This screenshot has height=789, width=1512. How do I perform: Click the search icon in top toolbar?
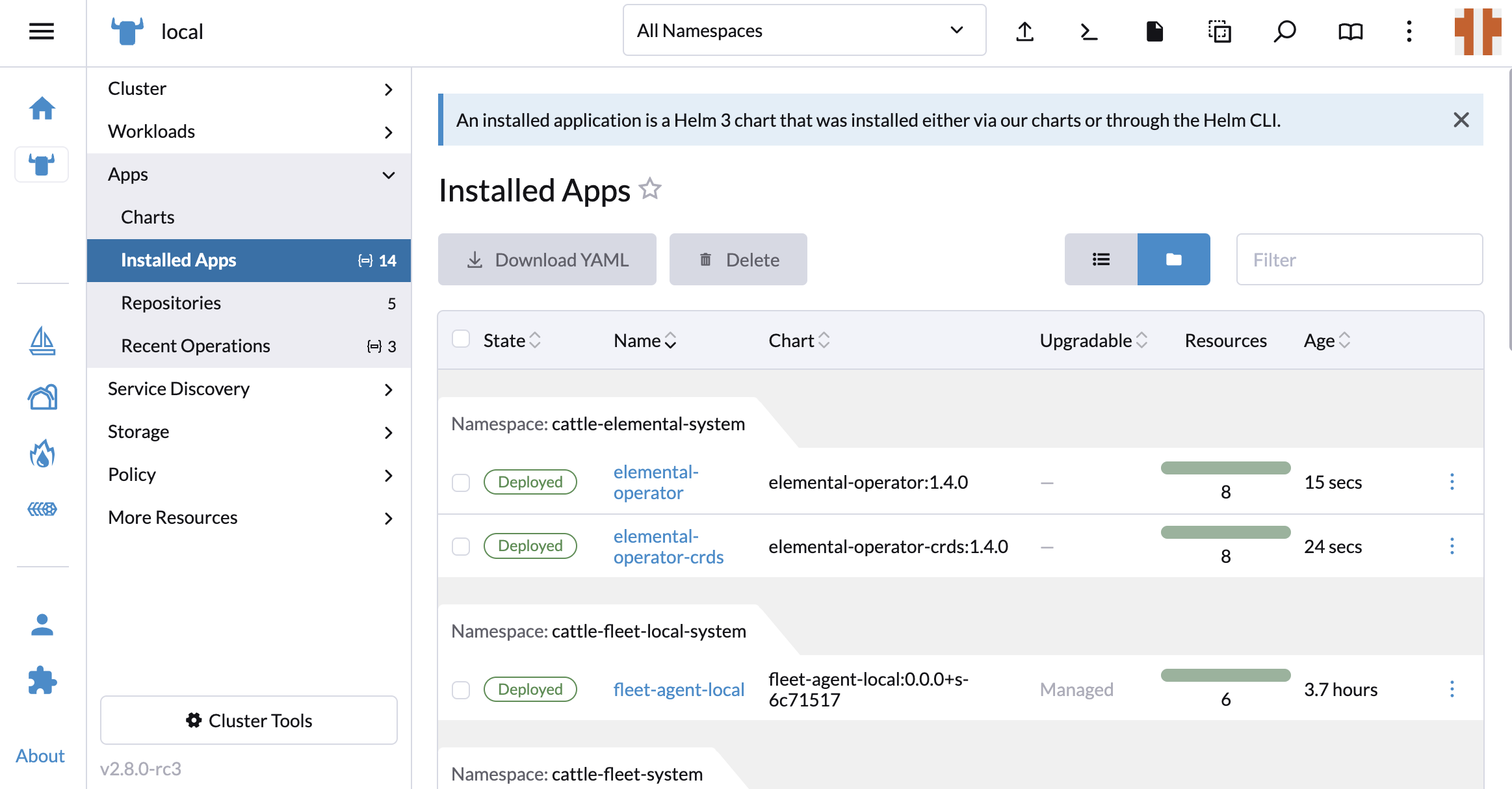tap(1283, 30)
